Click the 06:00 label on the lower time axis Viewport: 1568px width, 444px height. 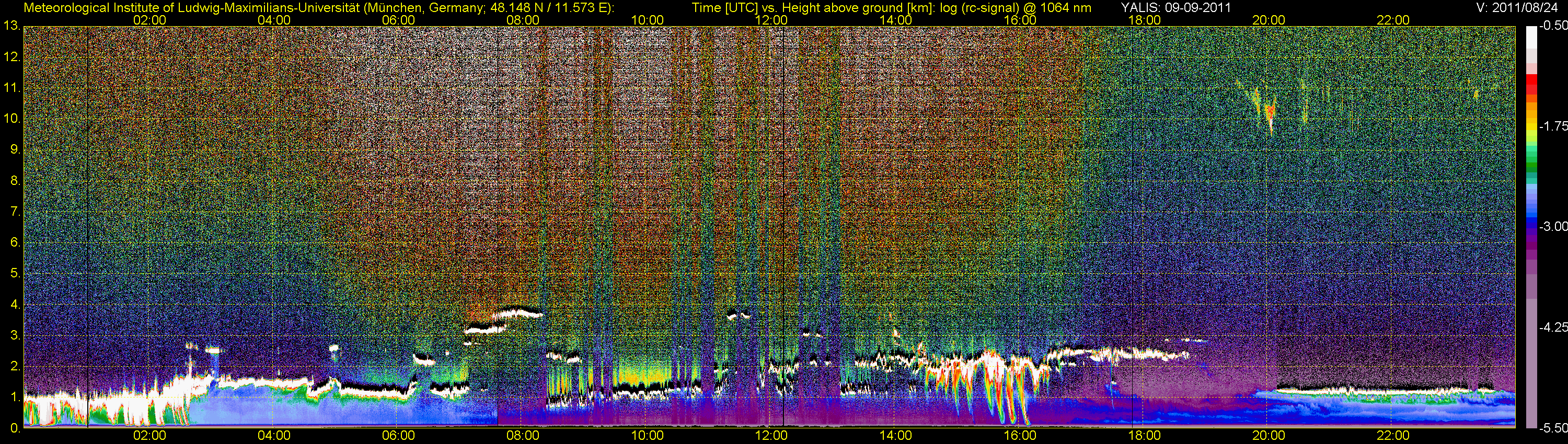399,436
